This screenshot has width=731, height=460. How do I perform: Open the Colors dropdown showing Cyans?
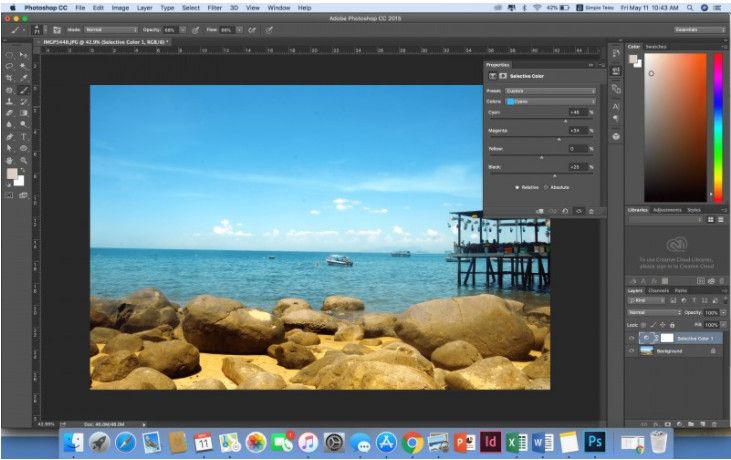[551, 101]
